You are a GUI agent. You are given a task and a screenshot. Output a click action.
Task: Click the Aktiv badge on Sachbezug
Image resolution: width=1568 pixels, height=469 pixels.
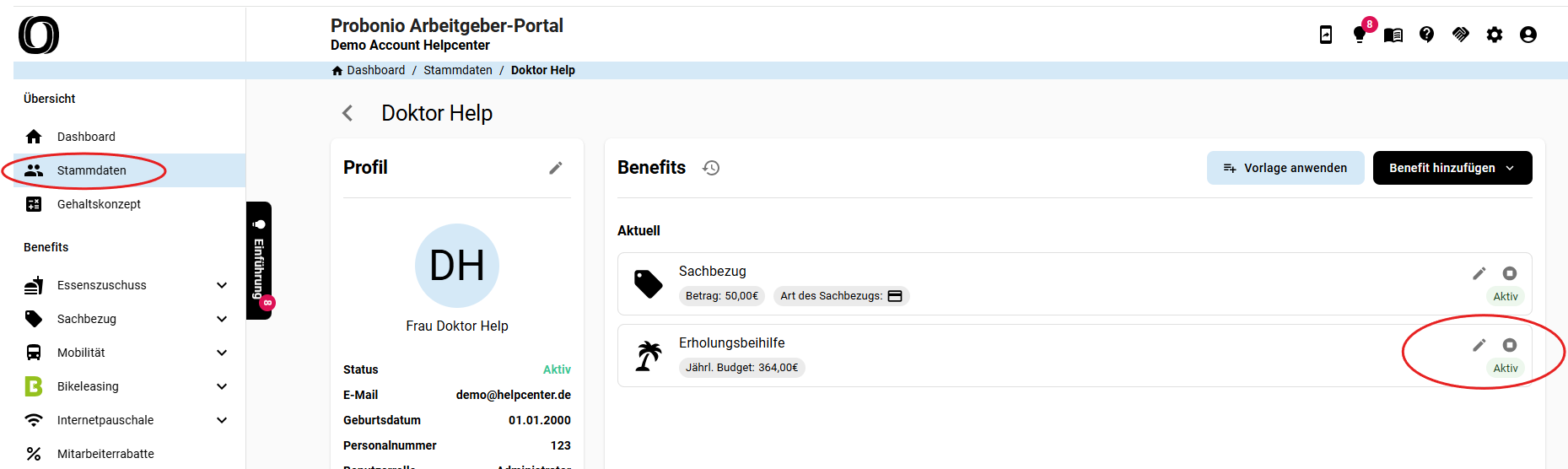(x=1506, y=297)
